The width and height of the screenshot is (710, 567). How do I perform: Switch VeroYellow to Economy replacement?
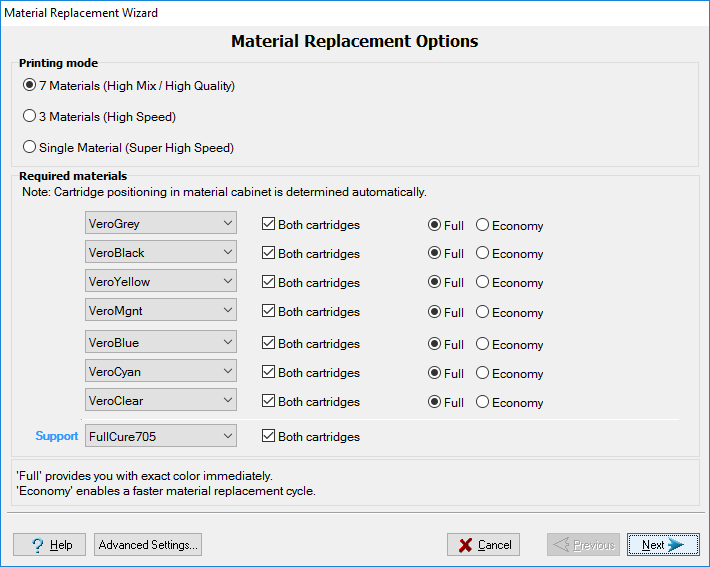tap(483, 283)
